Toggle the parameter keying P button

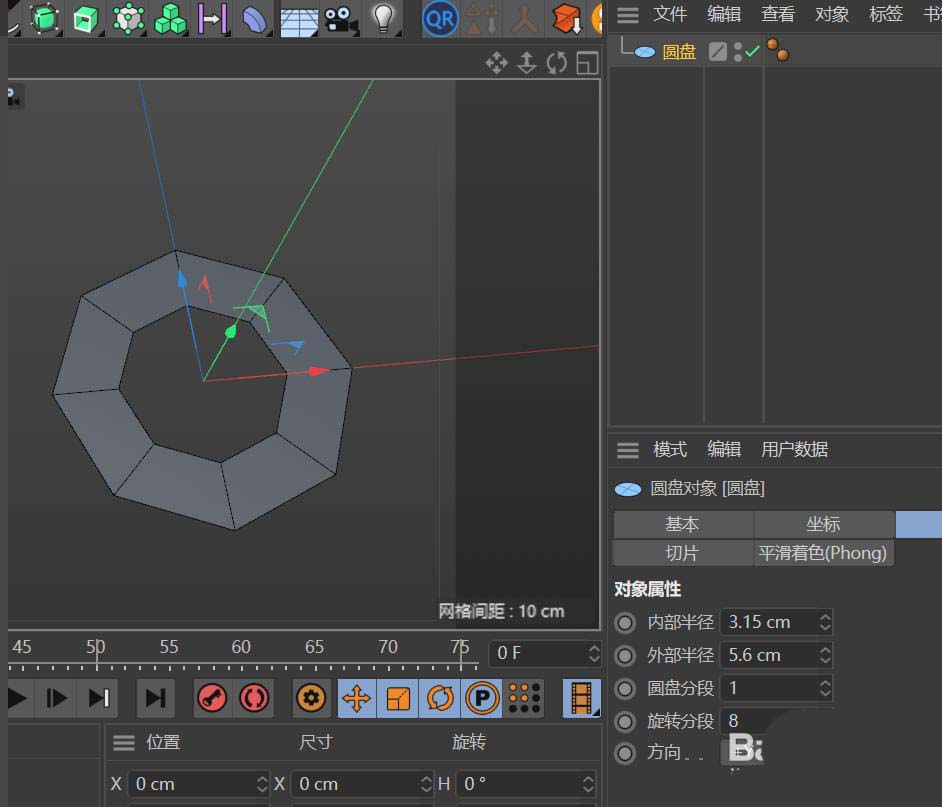point(482,698)
